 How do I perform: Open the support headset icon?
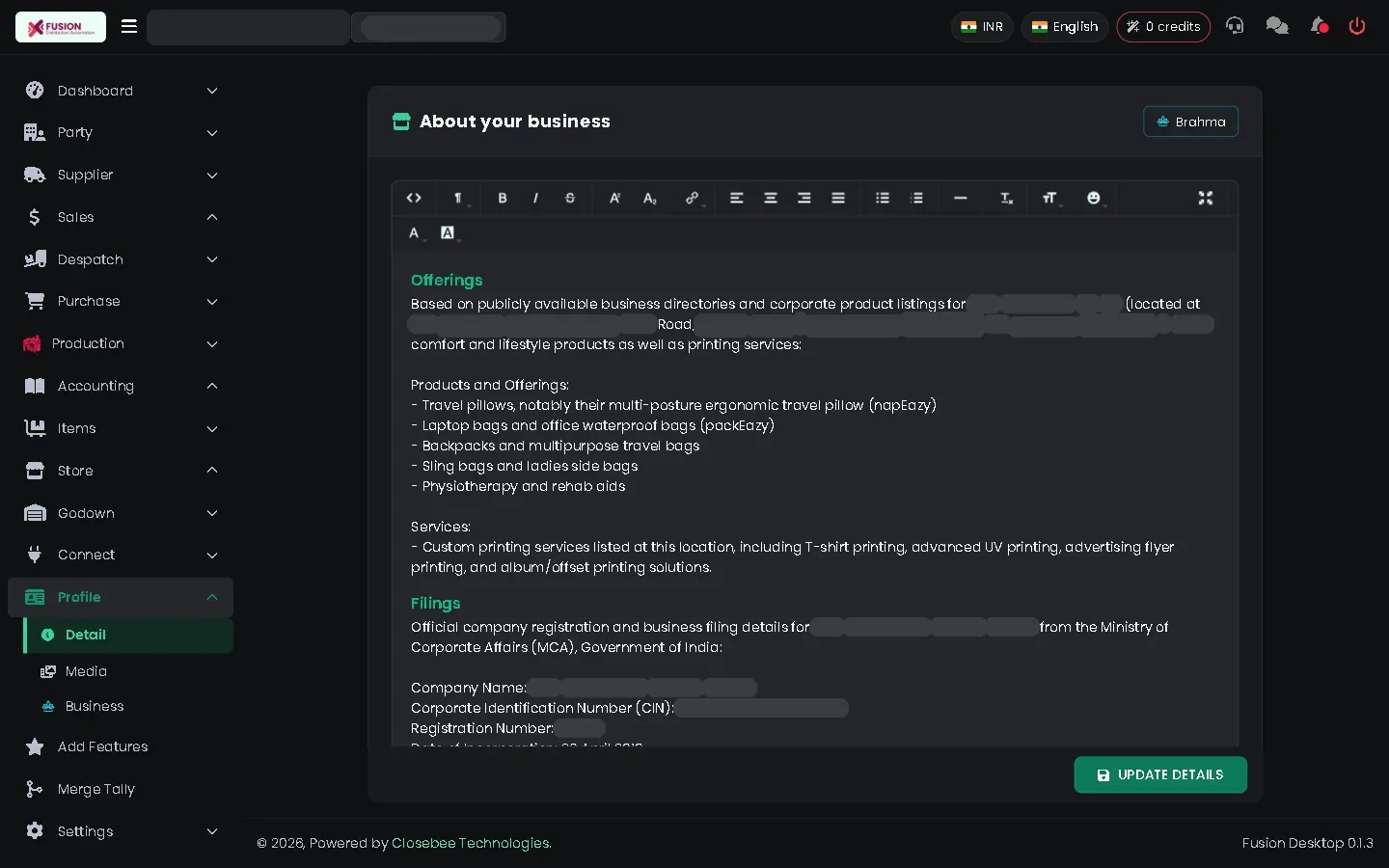tap(1235, 26)
